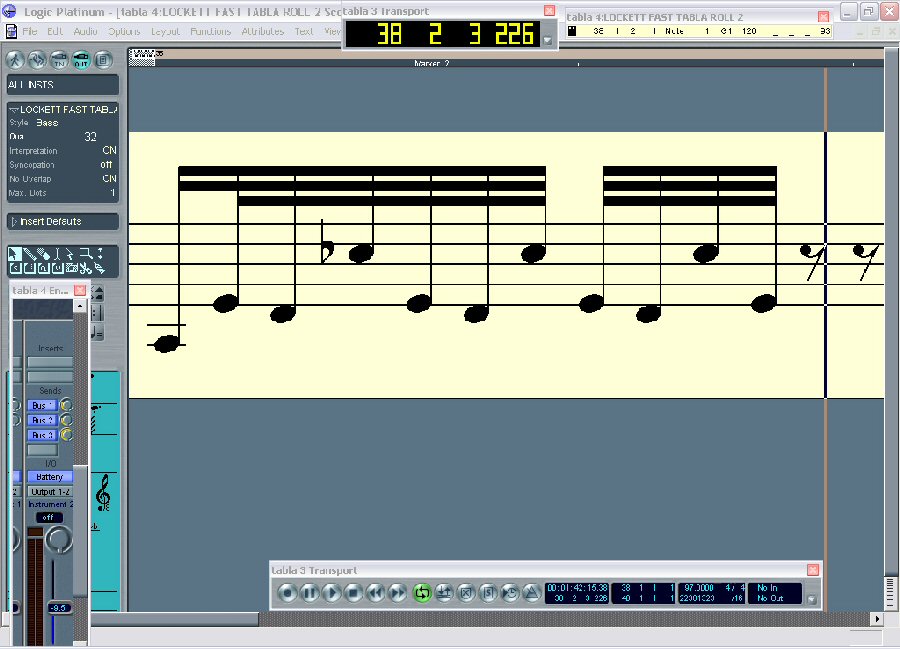Viewport: 900px width, 649px height.
Task: Select the arrow pointer tool in toolbox
Action: coord(16,254)
